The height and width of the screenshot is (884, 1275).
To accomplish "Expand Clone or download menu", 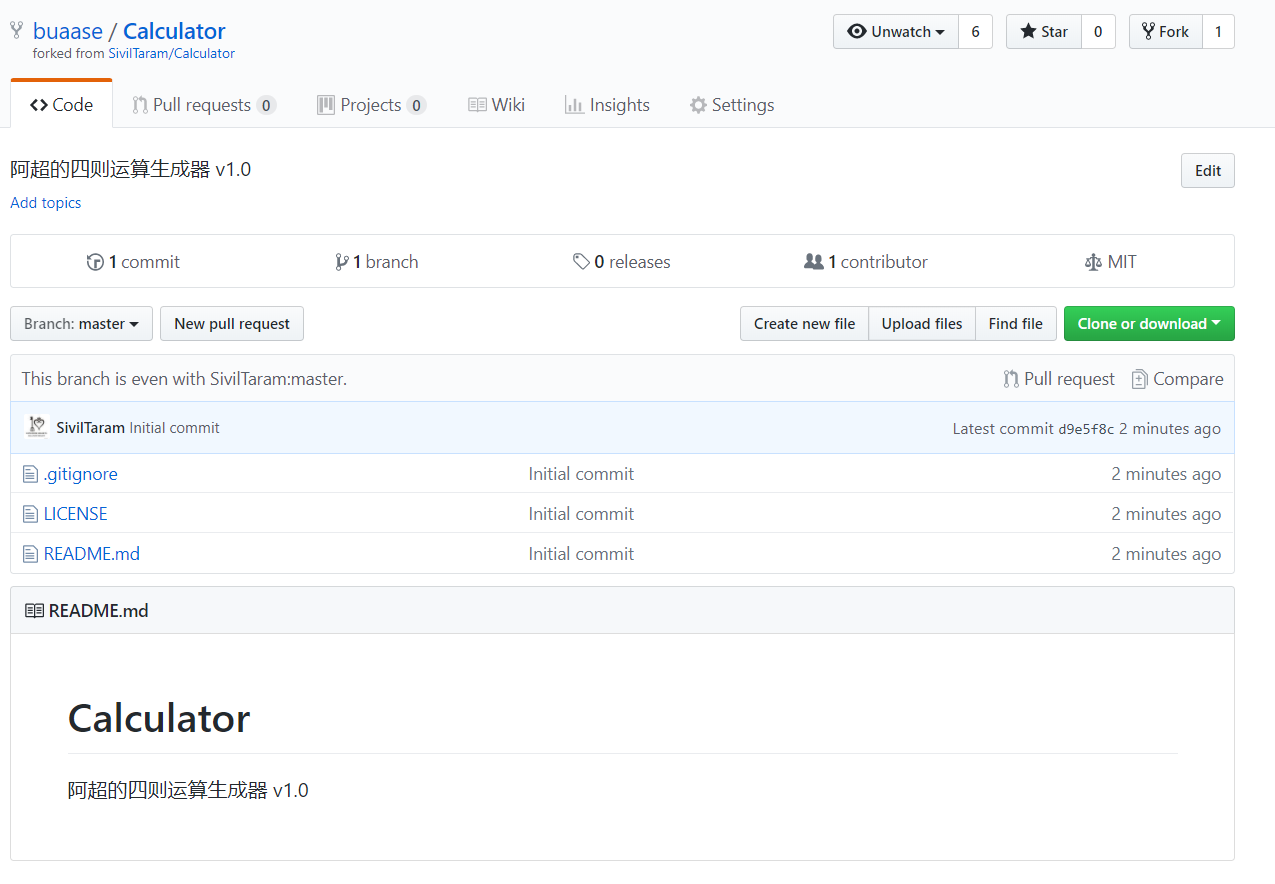I will click(x=1149, y=324).
